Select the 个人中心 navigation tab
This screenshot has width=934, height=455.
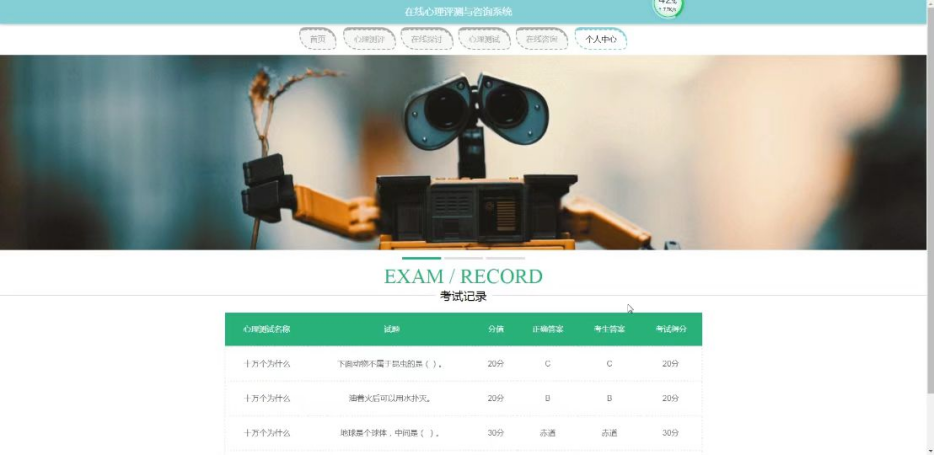600,39
